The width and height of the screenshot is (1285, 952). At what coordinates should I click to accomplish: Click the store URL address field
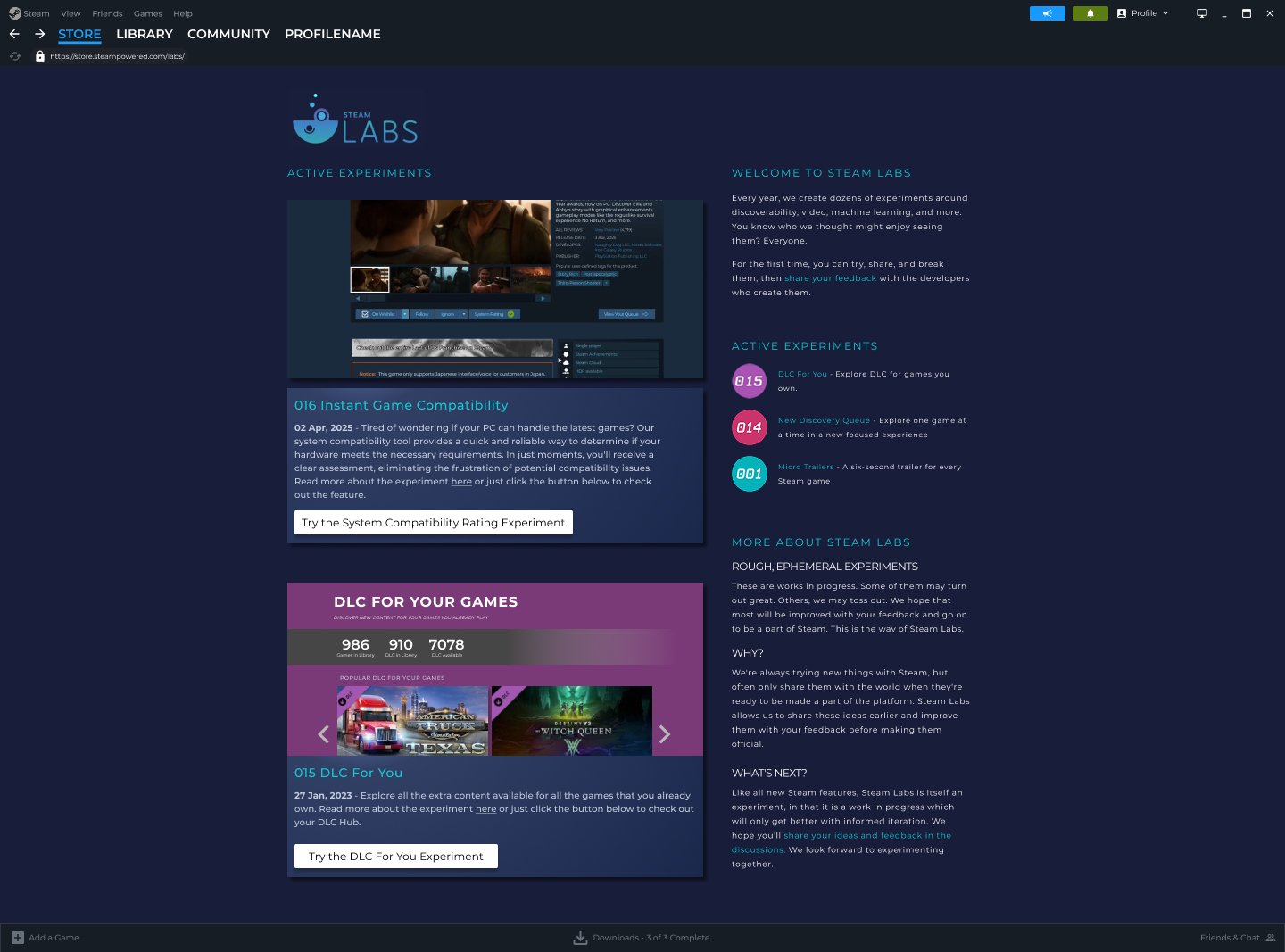(x=117, y=56)
